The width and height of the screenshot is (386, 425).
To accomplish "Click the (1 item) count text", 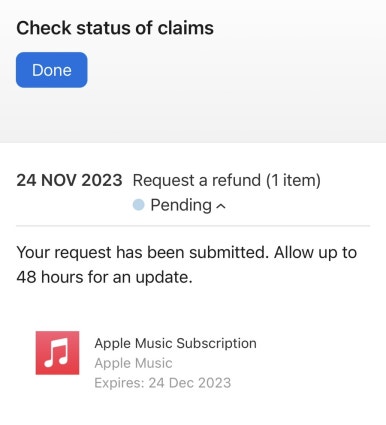I will [293, 180].
